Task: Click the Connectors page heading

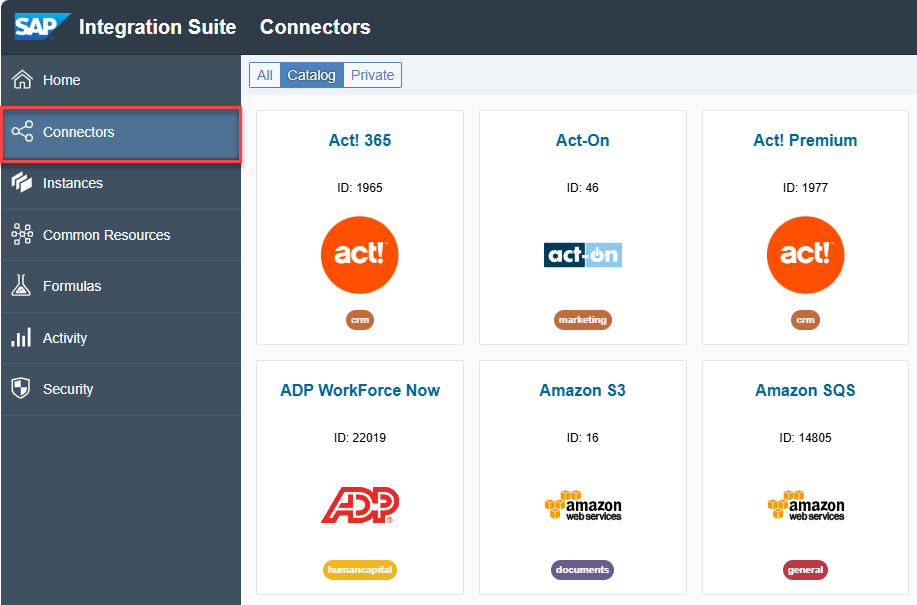Action: coord(315,27)
